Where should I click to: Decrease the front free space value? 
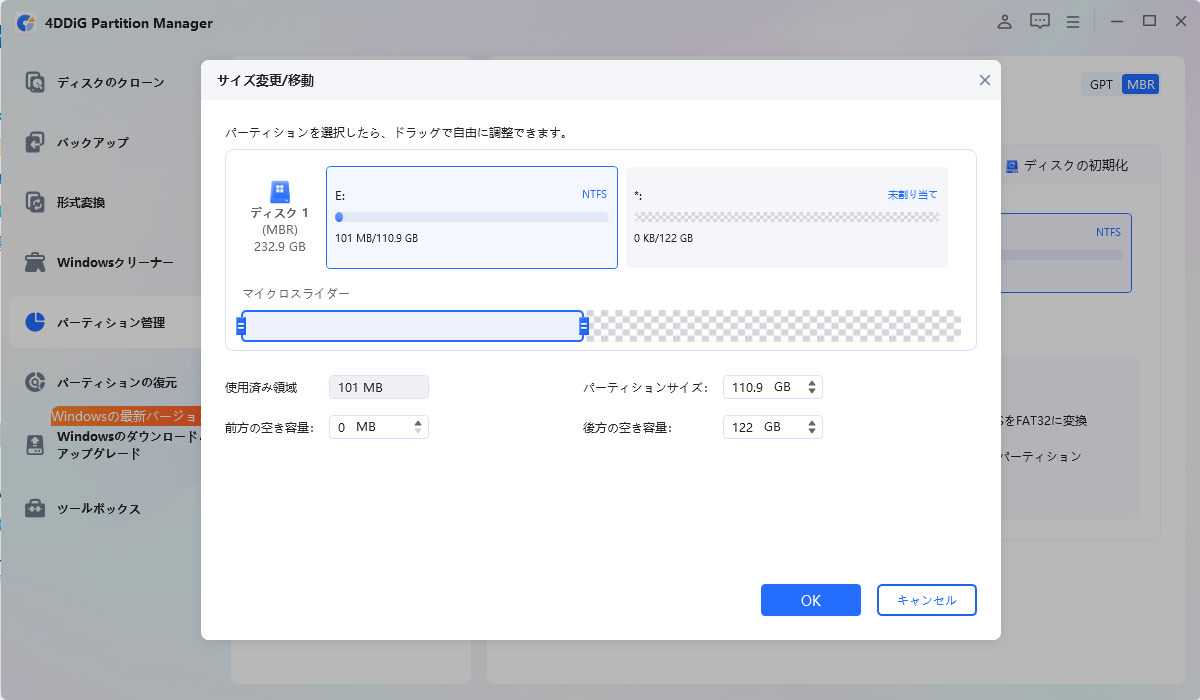coord(418,432)
